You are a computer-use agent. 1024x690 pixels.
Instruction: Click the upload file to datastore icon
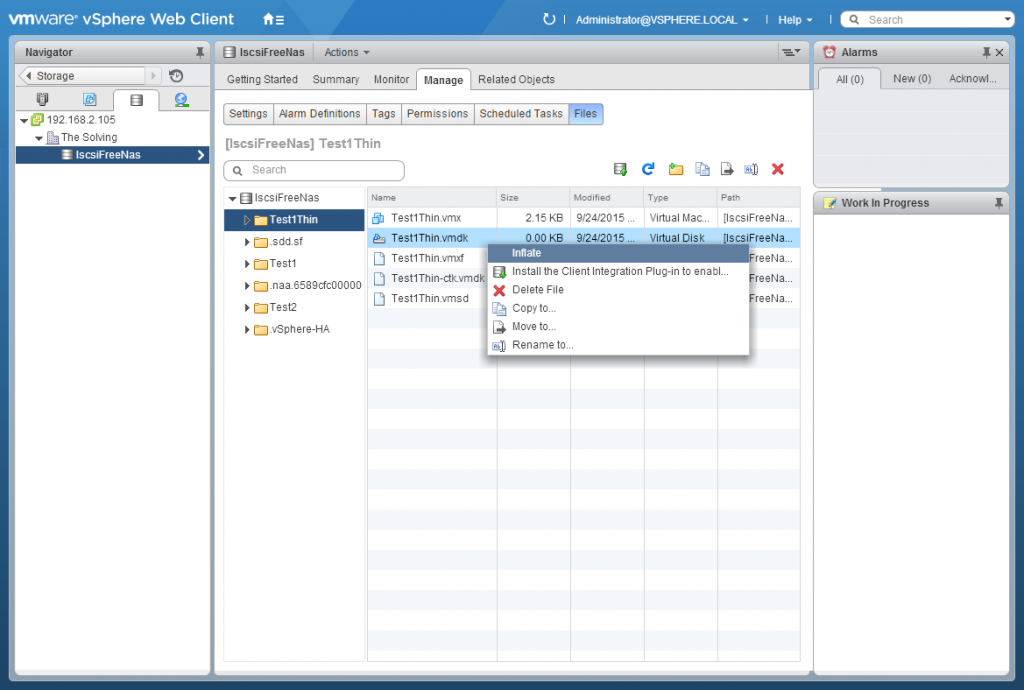(x=621, y=170)
